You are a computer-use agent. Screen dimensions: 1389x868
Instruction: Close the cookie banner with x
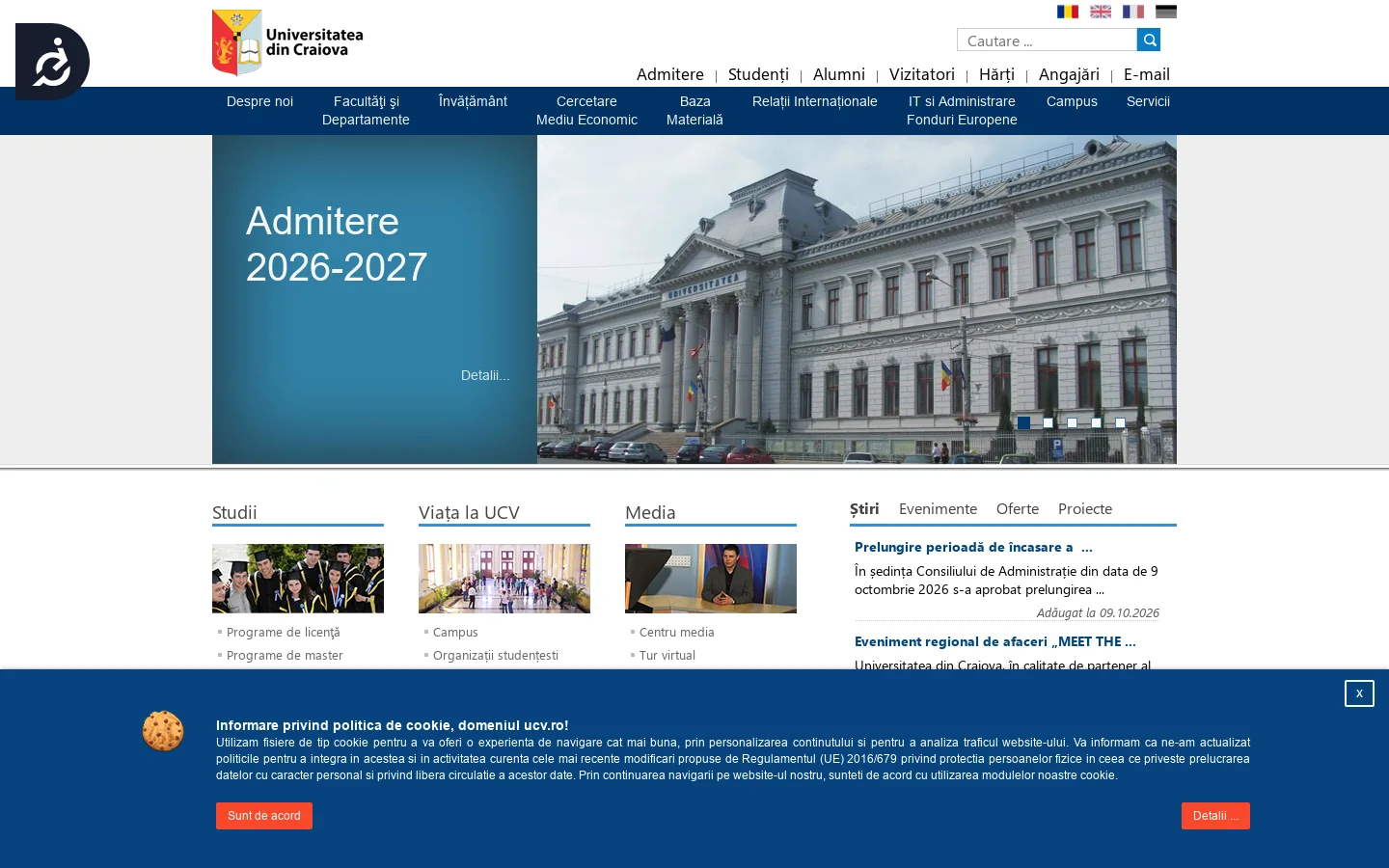tap(1359, 693)
